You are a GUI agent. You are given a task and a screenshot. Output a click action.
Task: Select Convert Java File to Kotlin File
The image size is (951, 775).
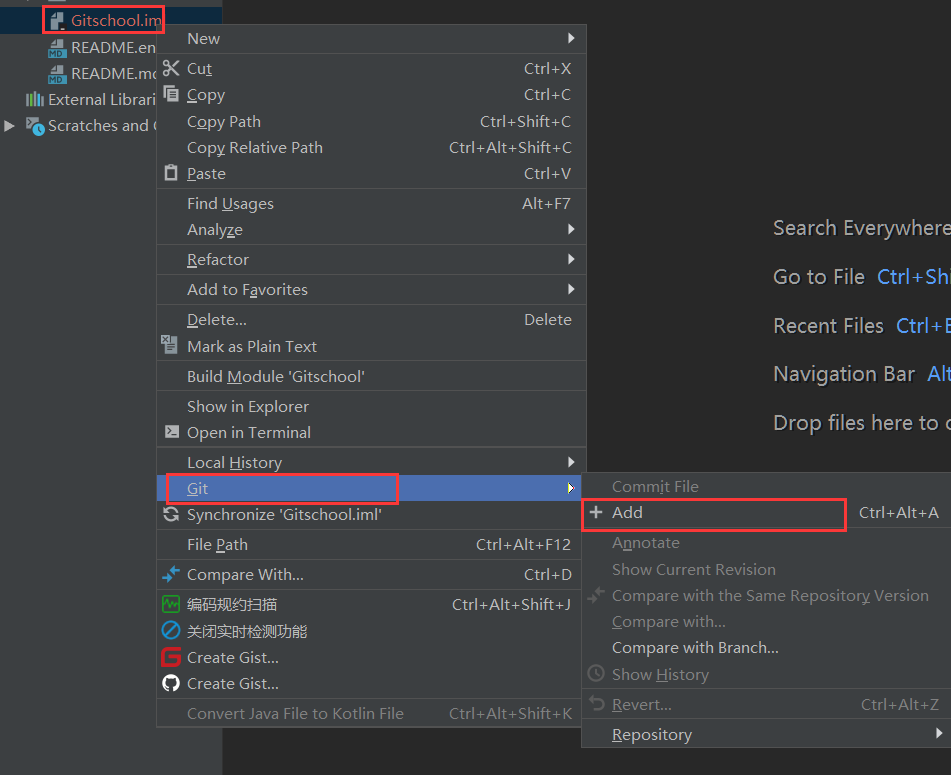[371, 713]
